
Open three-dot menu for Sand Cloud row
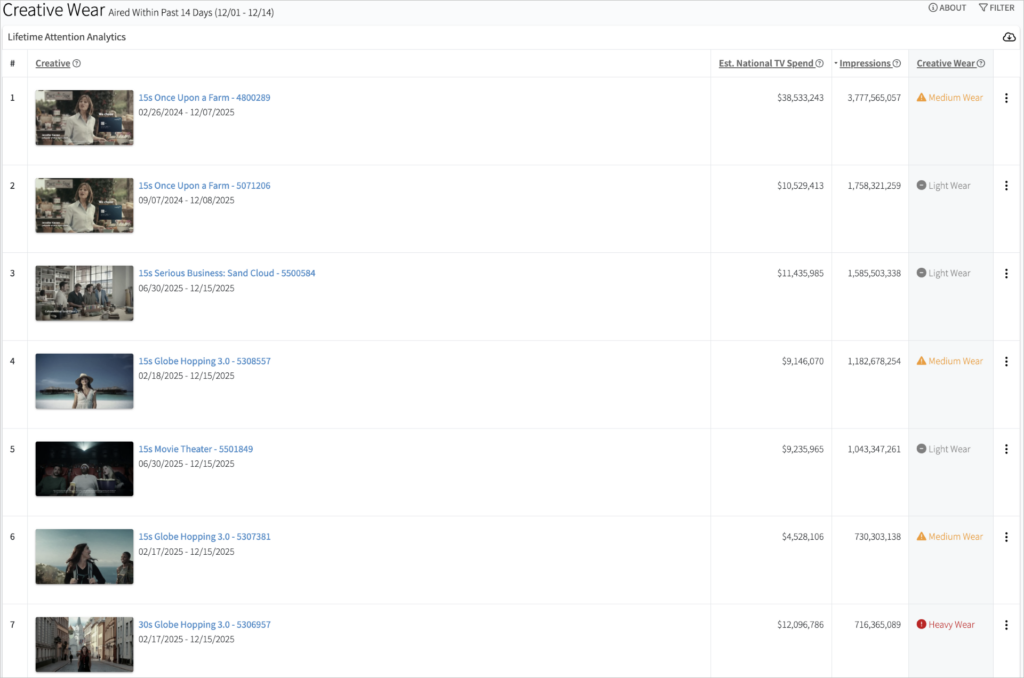pyautogui.click(x=1006, y=273)
